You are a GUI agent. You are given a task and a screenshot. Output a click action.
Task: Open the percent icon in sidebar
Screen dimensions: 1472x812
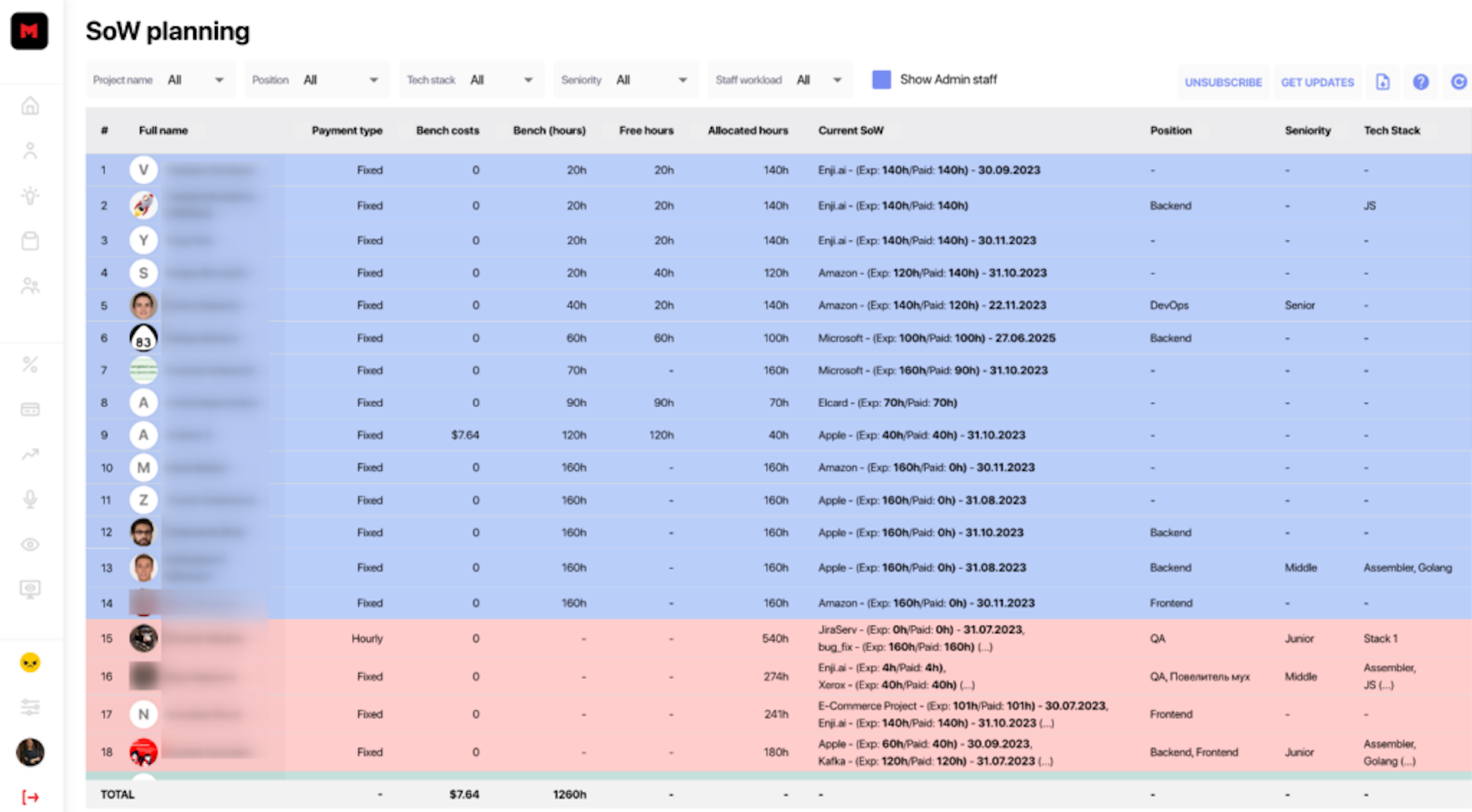click(x=30, y=364)
